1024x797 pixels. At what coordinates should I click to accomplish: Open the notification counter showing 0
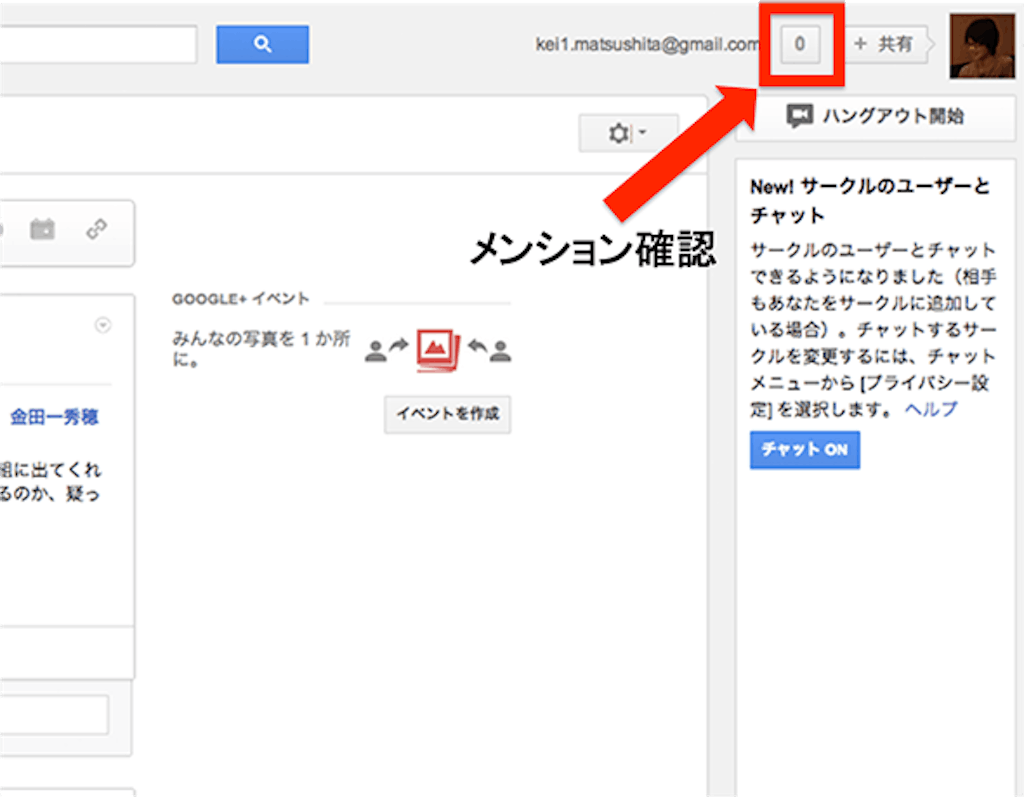click(799, 44)
